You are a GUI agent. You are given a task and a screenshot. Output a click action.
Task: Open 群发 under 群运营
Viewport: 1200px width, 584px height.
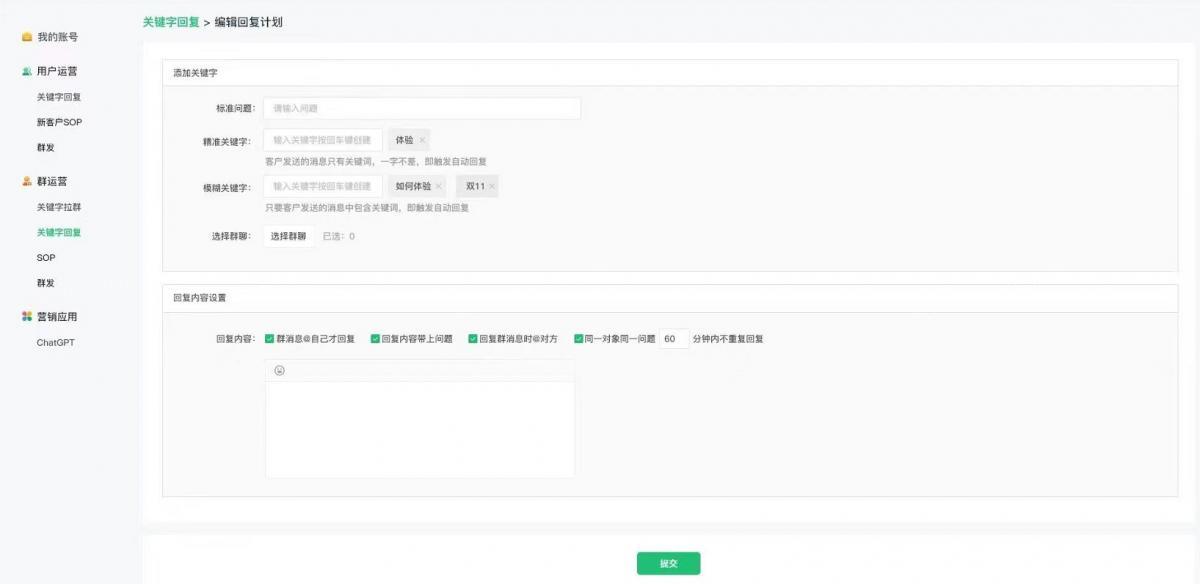coord(46,283)
